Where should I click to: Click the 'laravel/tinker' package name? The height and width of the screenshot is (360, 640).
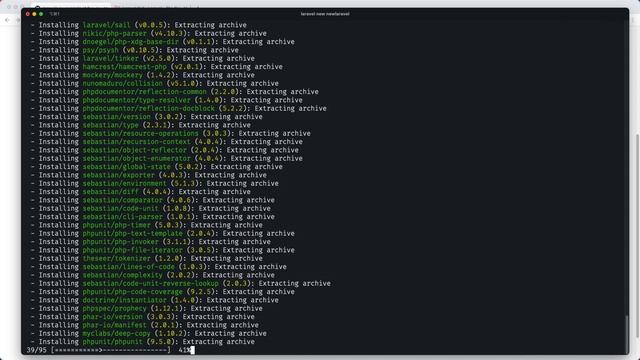pos(110,58)
